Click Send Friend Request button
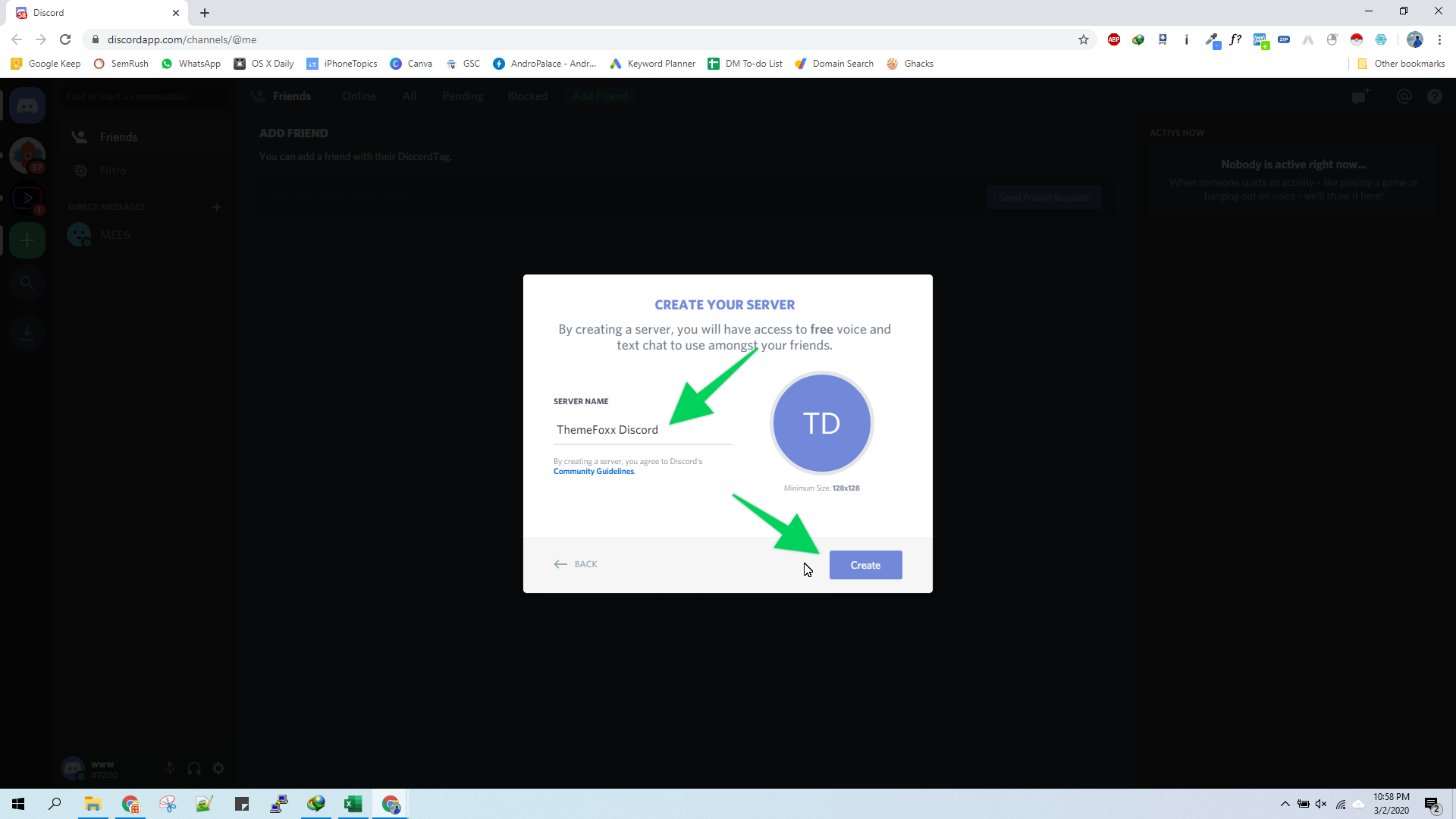The width and height of the screenshot is (1456, 819). click(x=1043, y=197)
